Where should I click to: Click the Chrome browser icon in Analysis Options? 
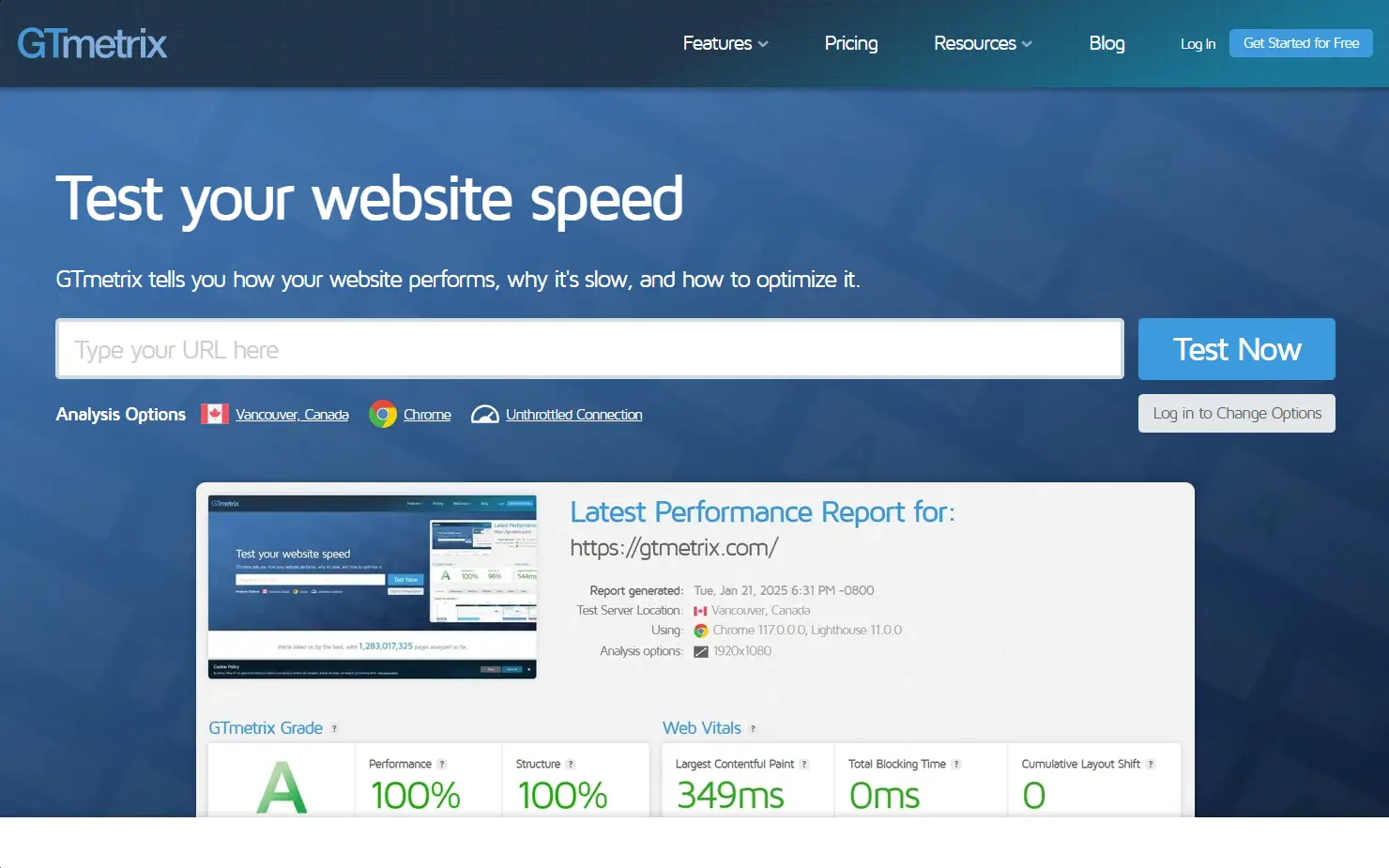(383, 414)
